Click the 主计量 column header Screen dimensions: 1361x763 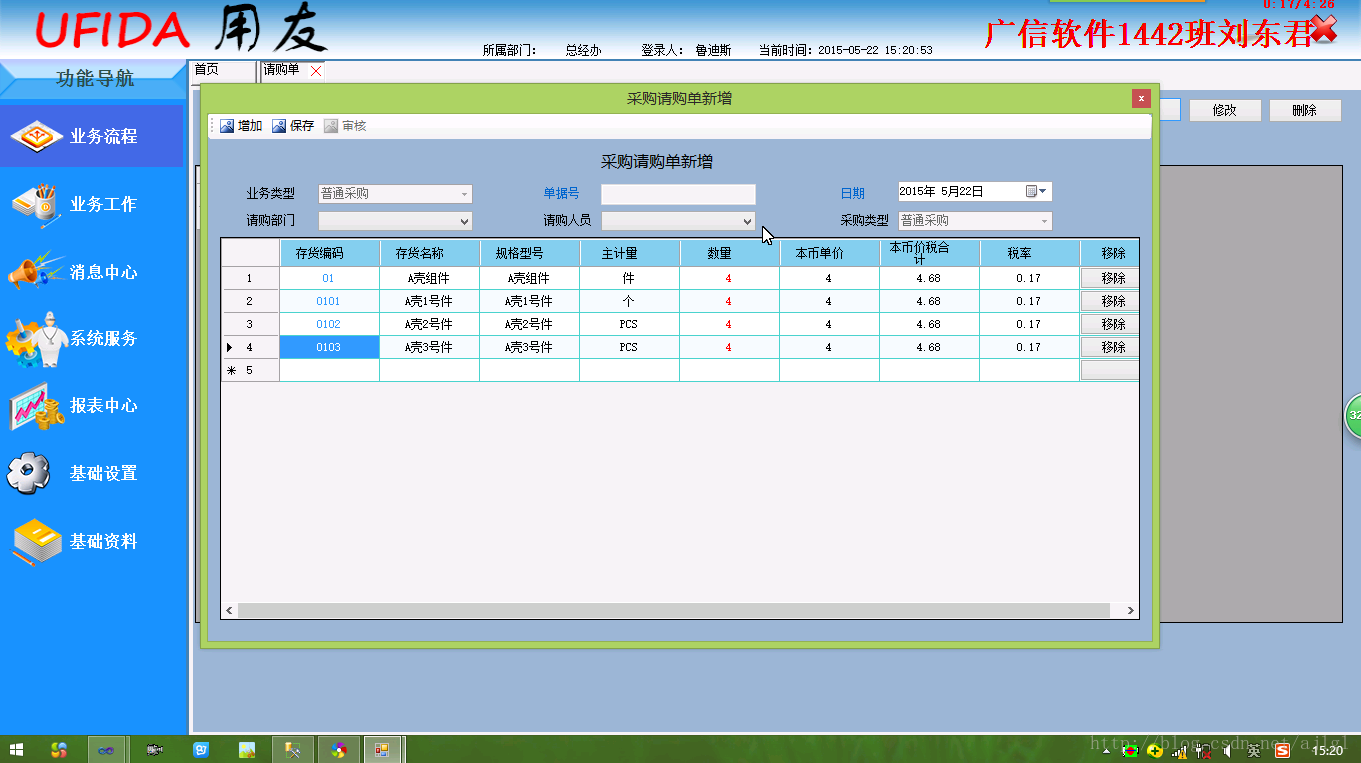click(630, 253)
